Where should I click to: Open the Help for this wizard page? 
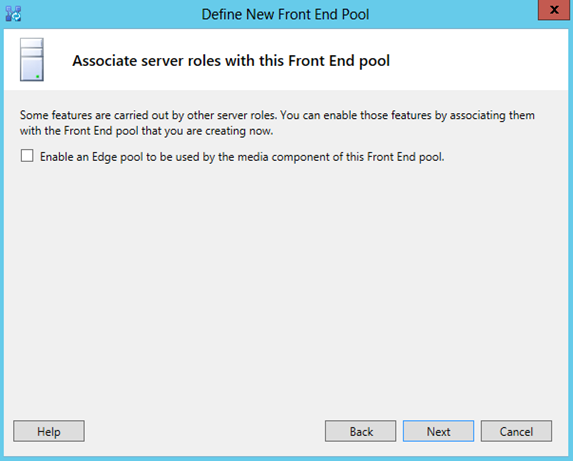coord(49,431)
